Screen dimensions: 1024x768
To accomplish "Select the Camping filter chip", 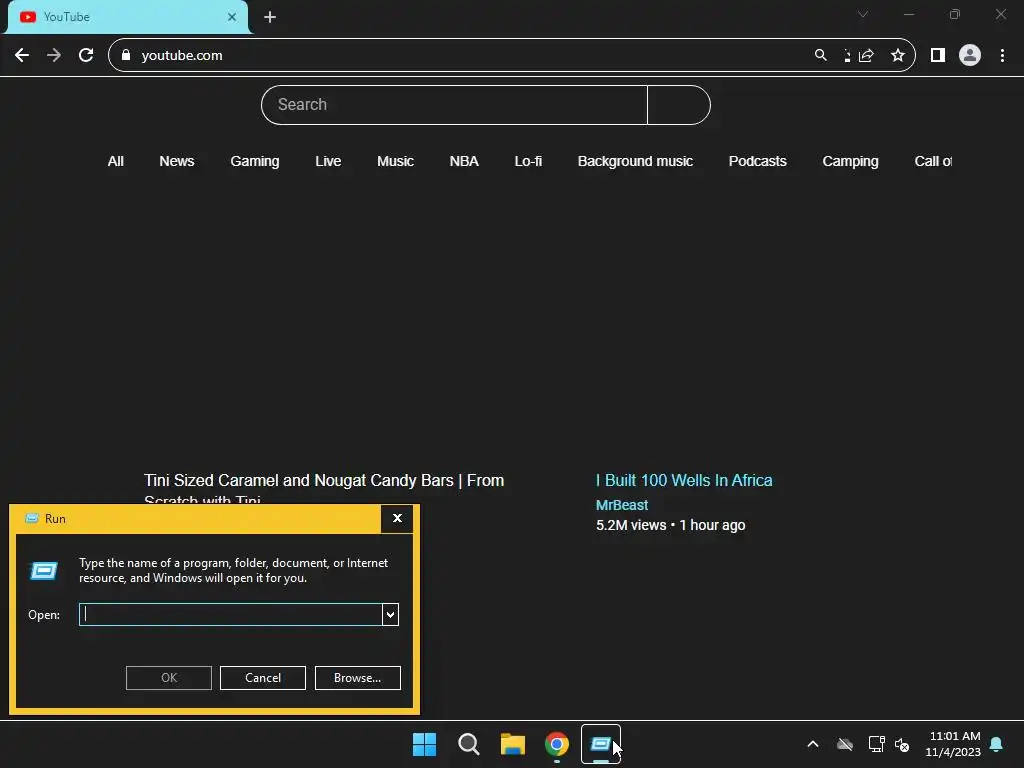I will coord(850,161).
